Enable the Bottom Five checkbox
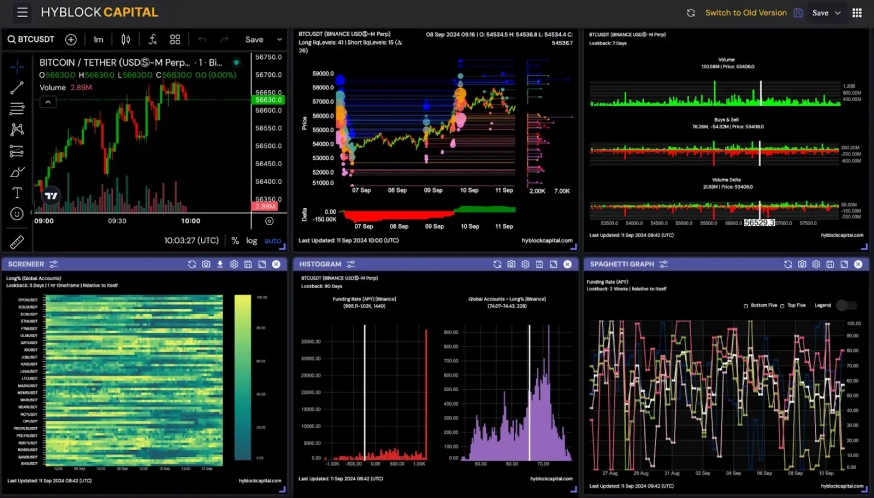Screen dimensions: 874x498 pos(744,305)
